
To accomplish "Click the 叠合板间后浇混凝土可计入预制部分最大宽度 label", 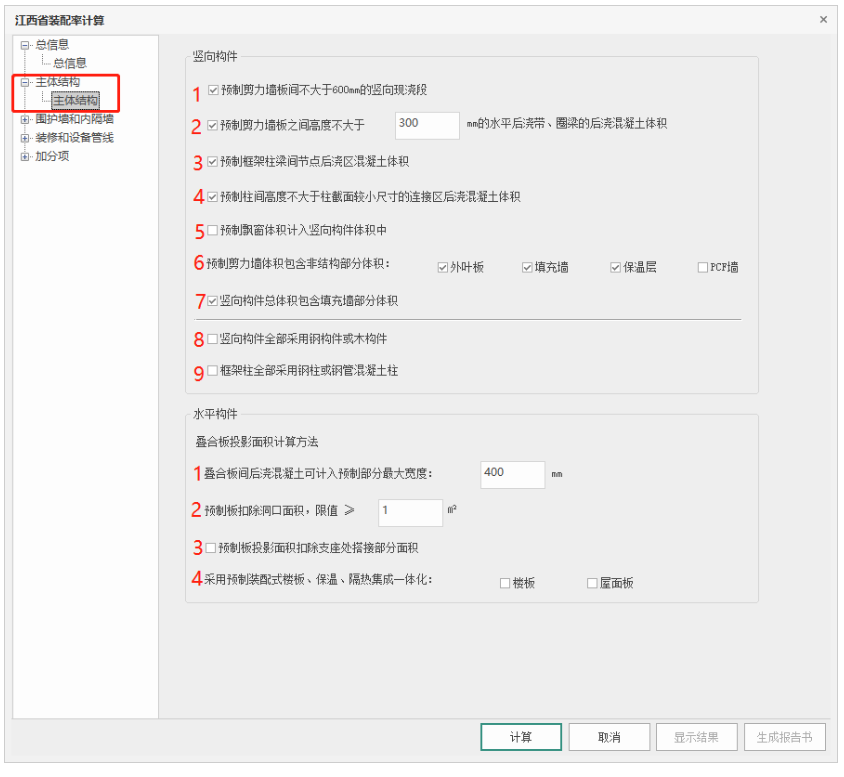I will tap(318, 474).
